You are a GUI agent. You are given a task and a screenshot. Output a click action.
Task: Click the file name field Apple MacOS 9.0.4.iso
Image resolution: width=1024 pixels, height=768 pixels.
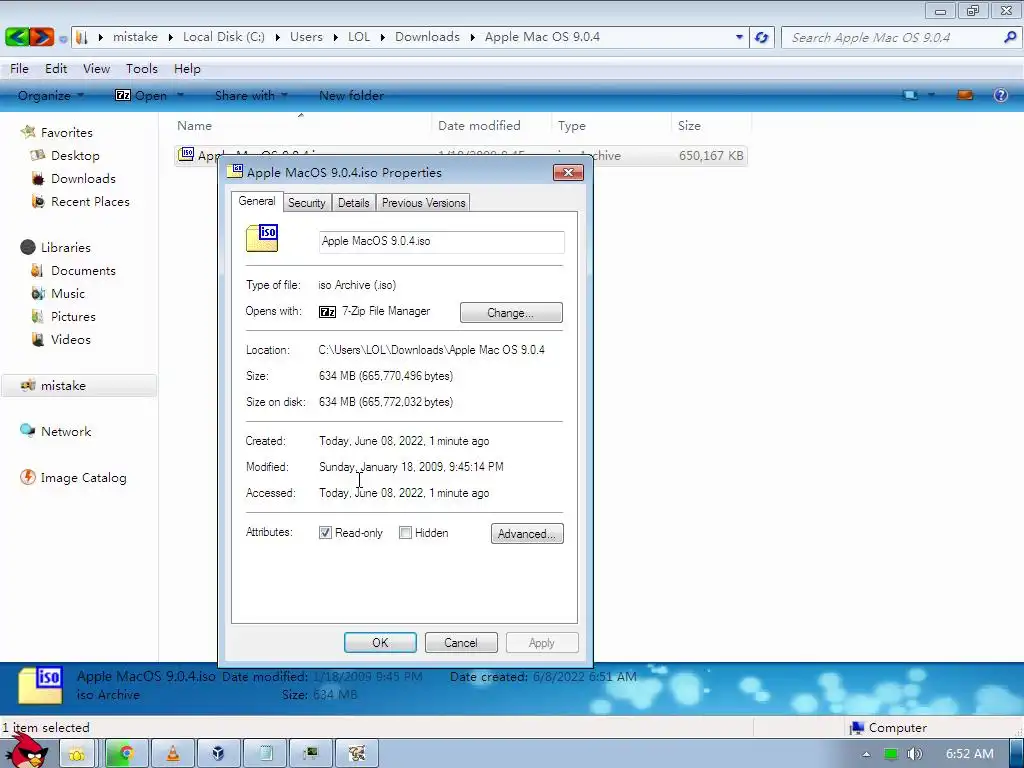(x=441, y=242)
